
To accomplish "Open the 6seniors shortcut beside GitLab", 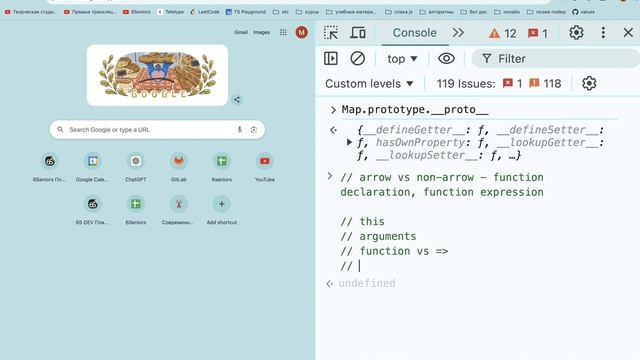I will tap(222, 167).
